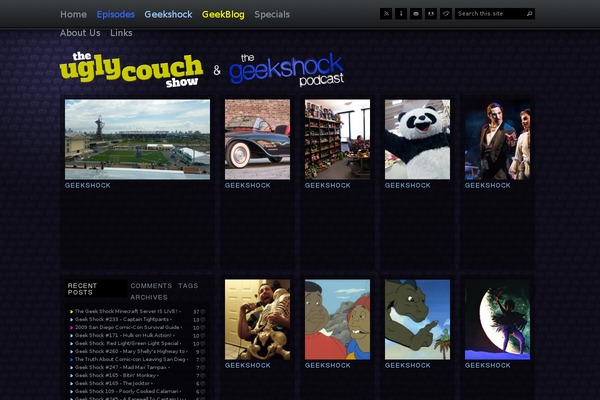600x400 pixels.
Task: Click the smiley-face icon in header
Action: (430, 14)
